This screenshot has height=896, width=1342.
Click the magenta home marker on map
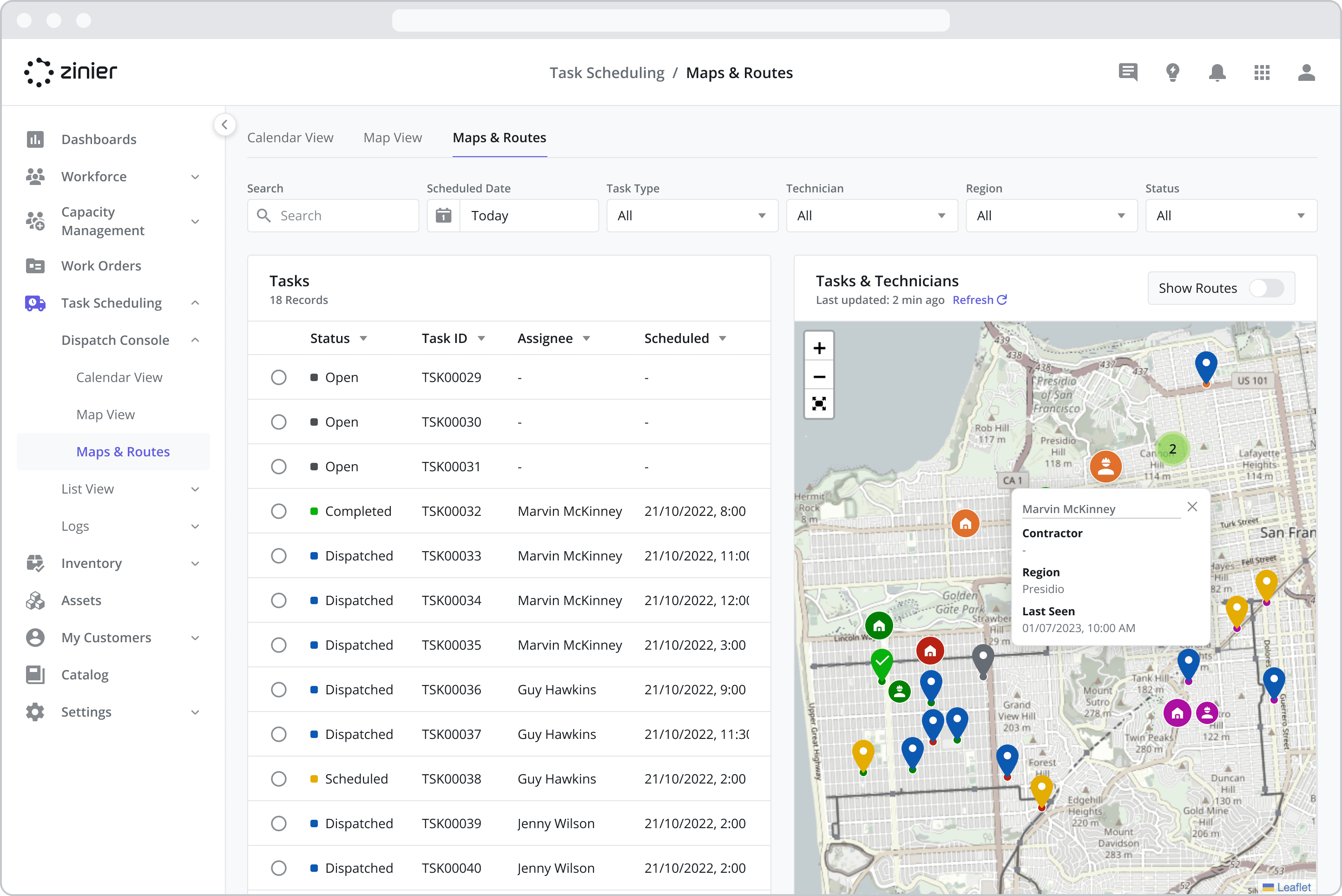pos(1177,712)
